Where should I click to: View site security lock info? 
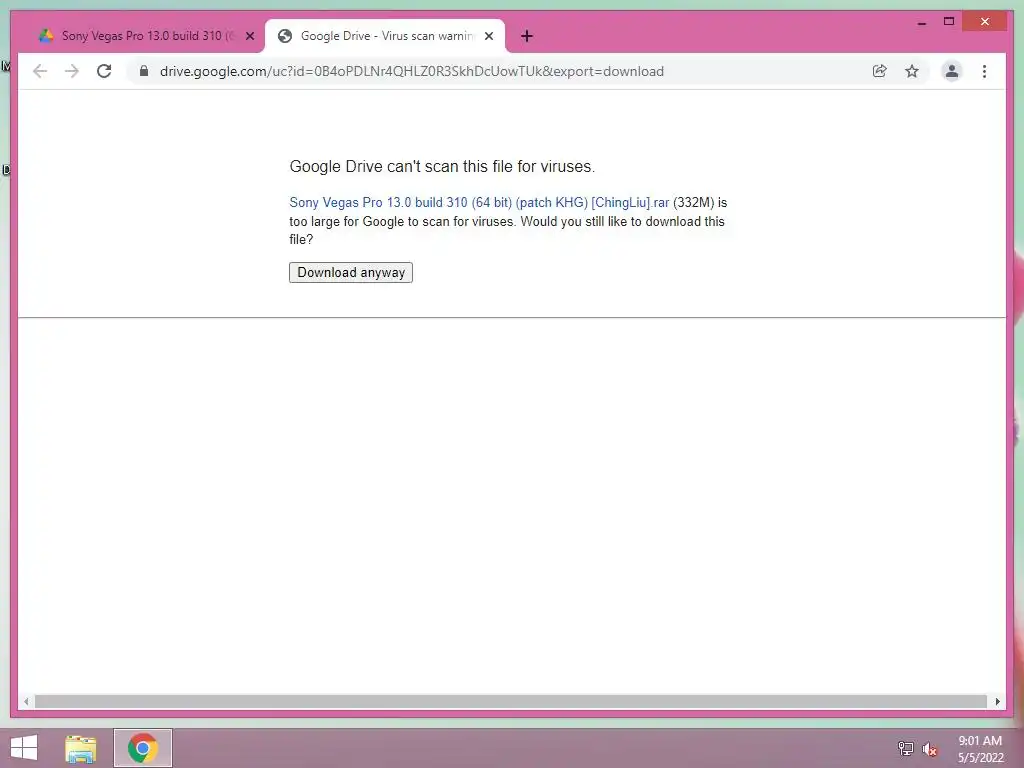coord(144,71)
